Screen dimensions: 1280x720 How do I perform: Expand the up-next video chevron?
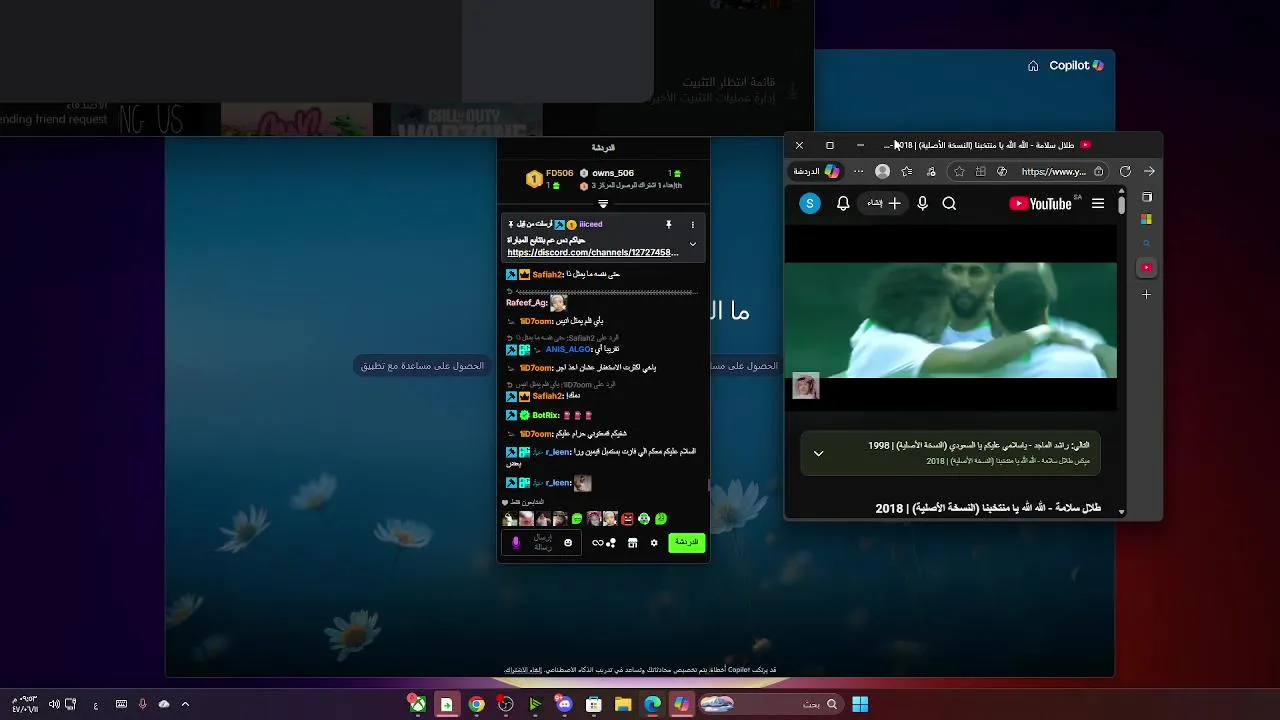(818, 454)
